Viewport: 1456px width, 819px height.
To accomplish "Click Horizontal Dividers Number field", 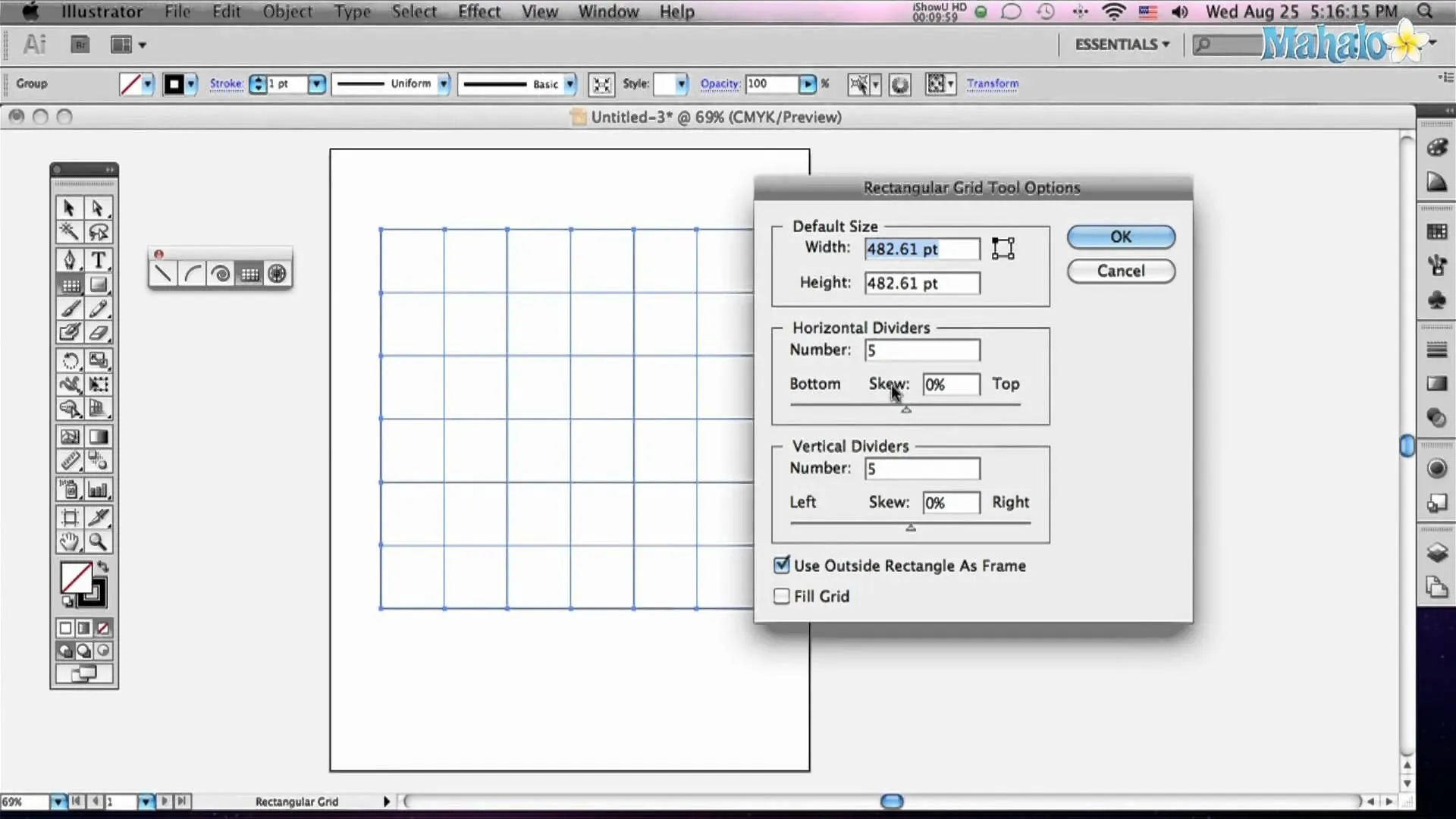I will (922, 349).
